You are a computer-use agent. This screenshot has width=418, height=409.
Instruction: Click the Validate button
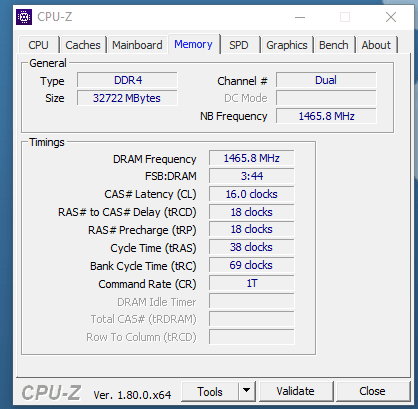tap(296, 391)
